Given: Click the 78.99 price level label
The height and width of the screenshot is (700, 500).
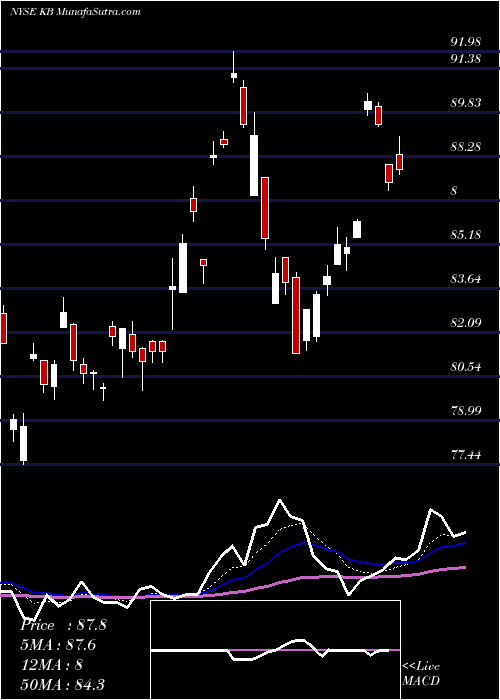Looking at the screenshot, I should [x=466, y=410].
